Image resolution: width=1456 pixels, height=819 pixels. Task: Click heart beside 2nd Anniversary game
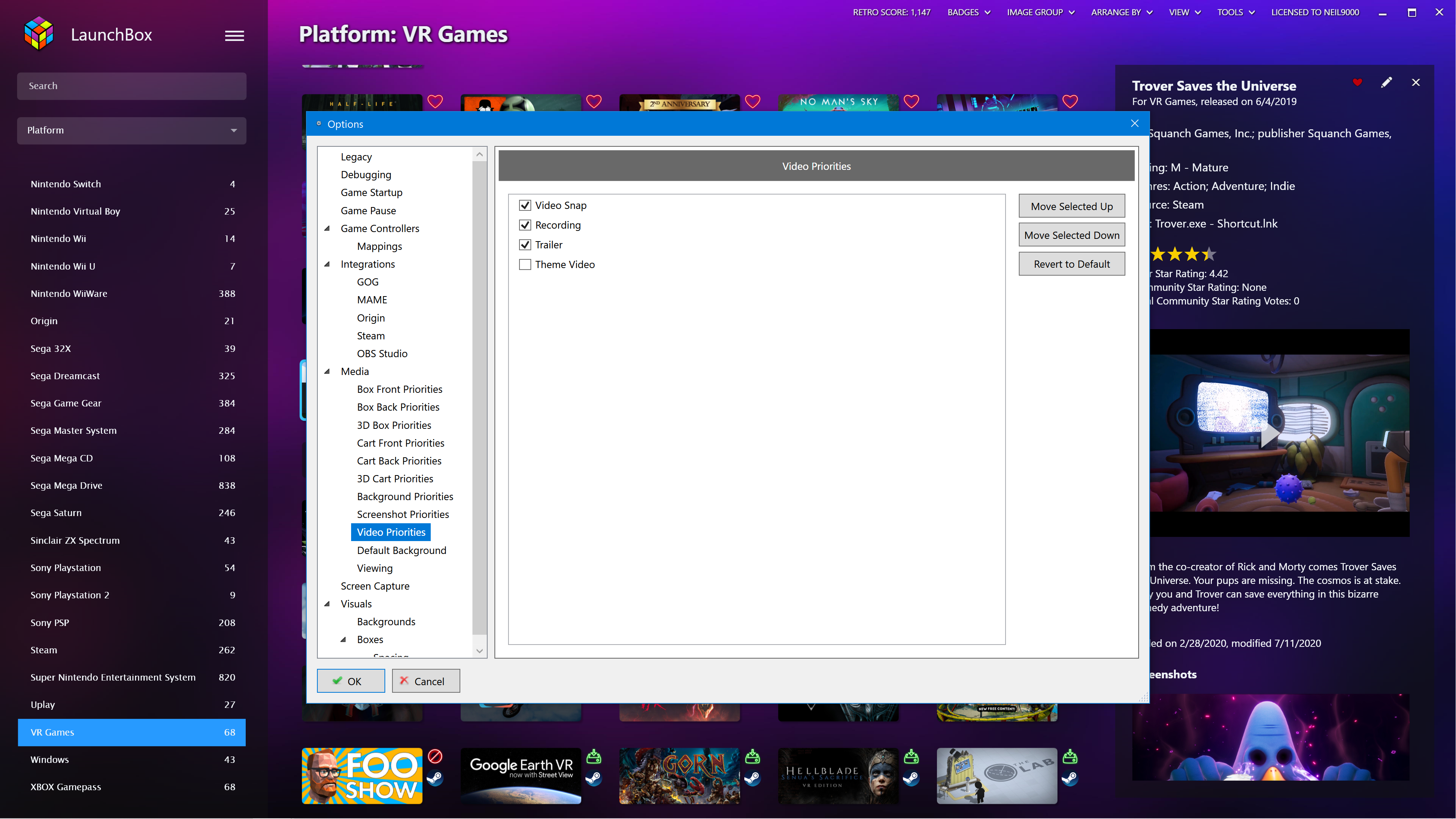click(x=752, y=102)
